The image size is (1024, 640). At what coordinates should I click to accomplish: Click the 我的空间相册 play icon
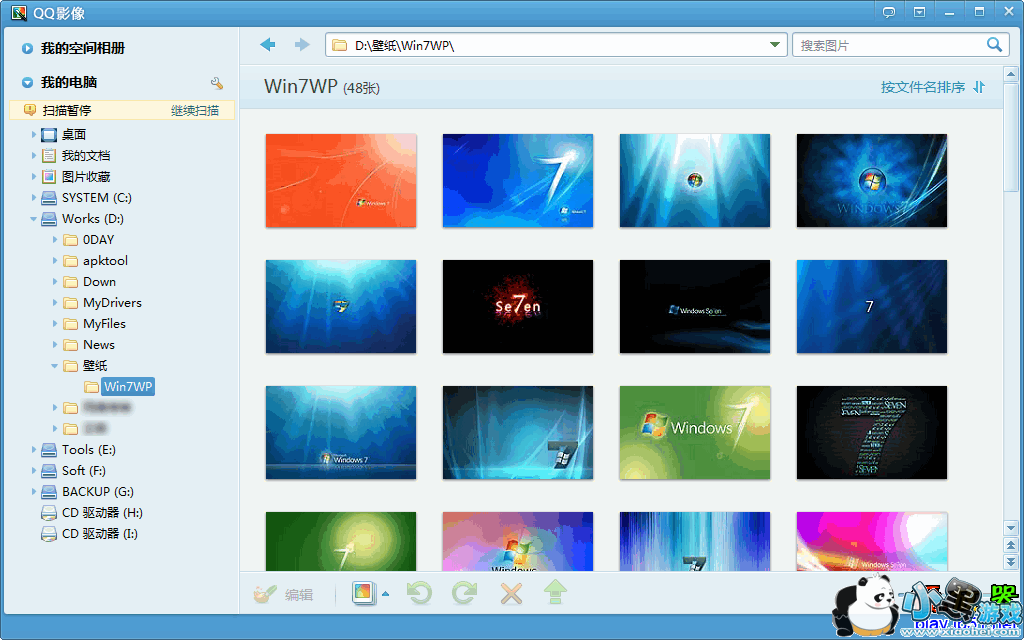(27, 48)
